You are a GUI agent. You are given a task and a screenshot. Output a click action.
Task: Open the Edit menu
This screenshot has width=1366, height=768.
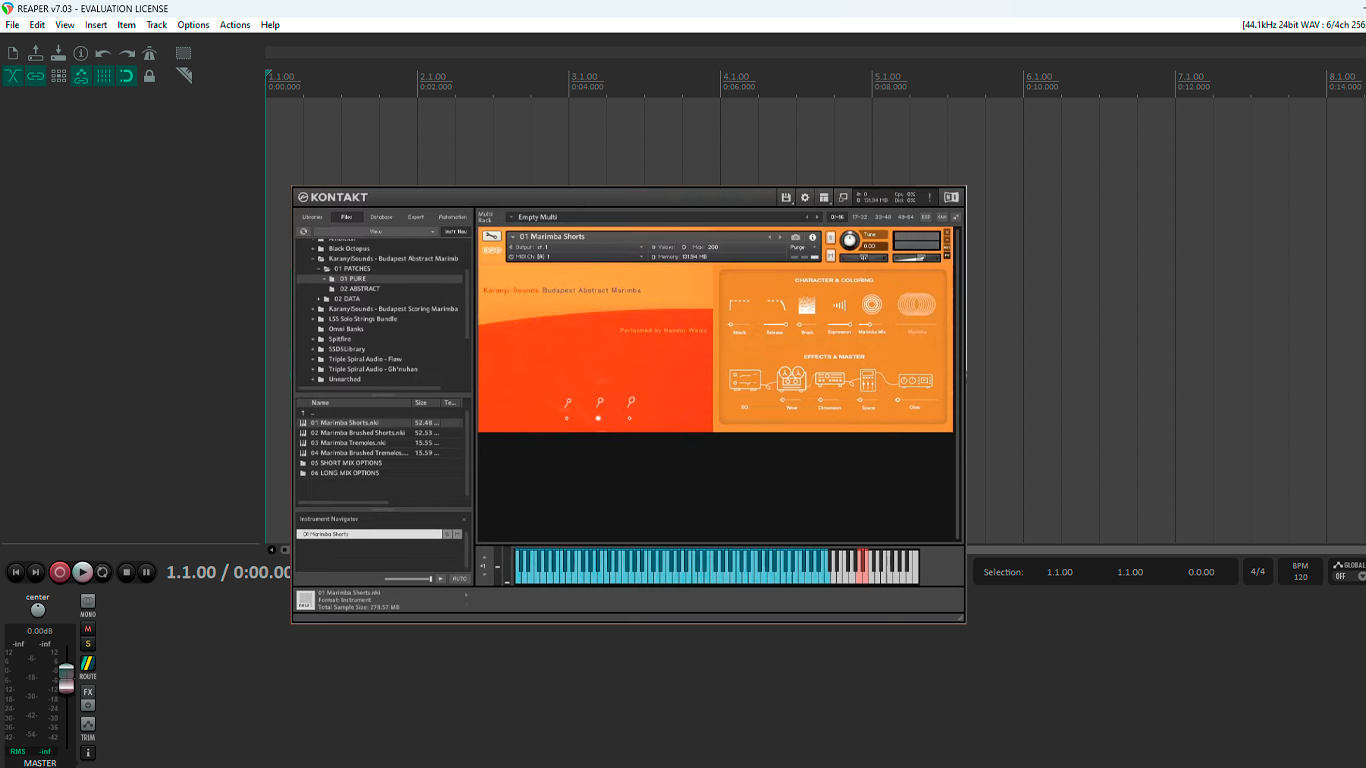[37, 25]
